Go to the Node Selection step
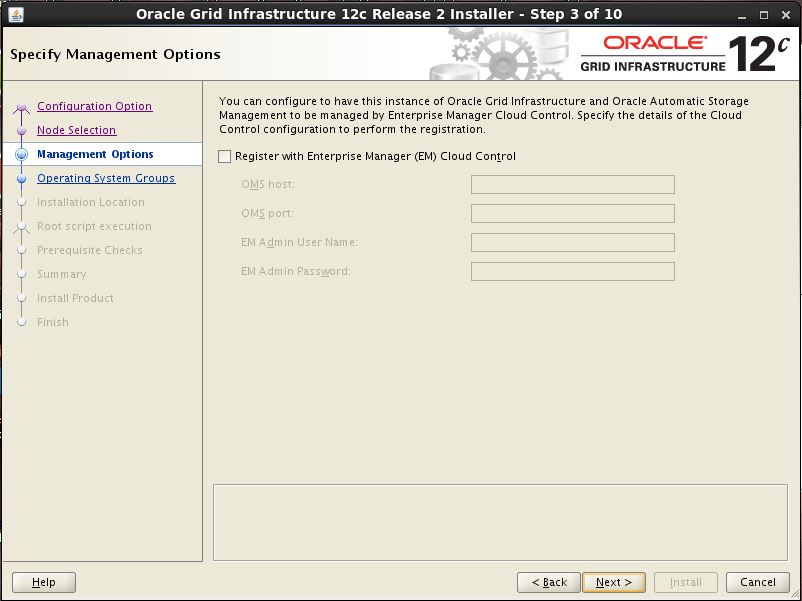The image size is (802, 601). point(77,130)
